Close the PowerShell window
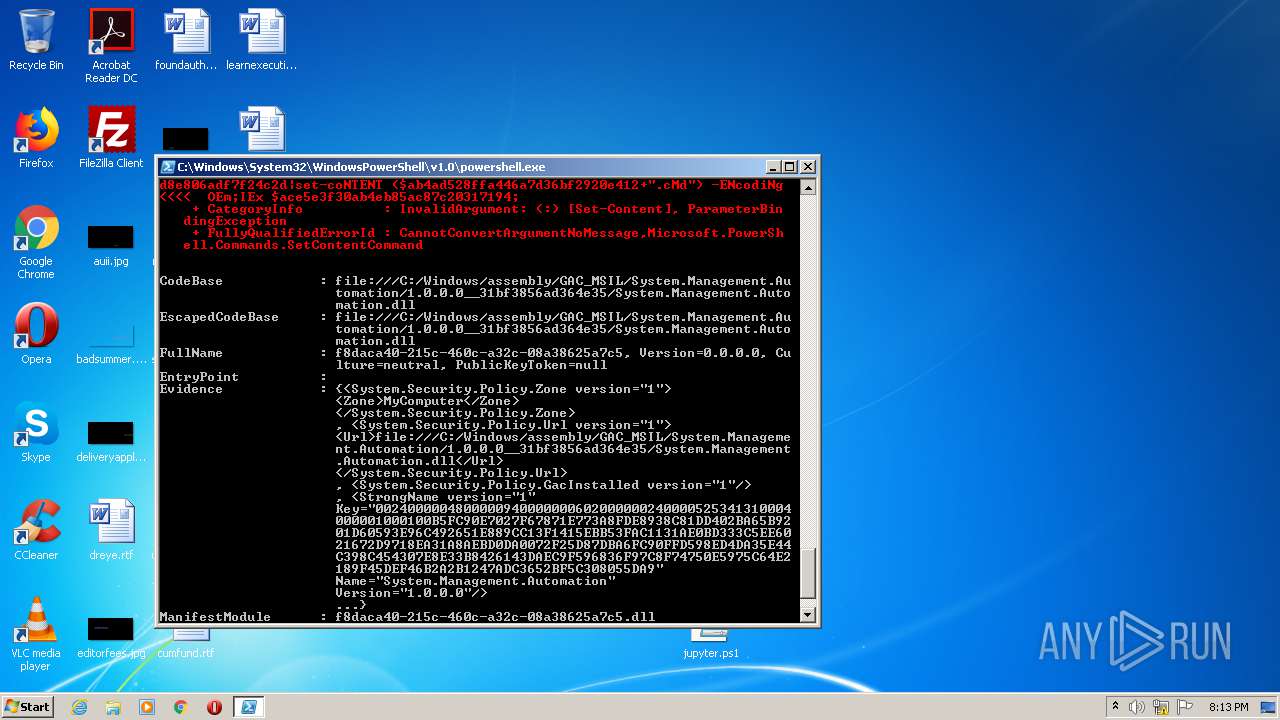Screen dimensions: 1280x720 click(x=808, y=167)
